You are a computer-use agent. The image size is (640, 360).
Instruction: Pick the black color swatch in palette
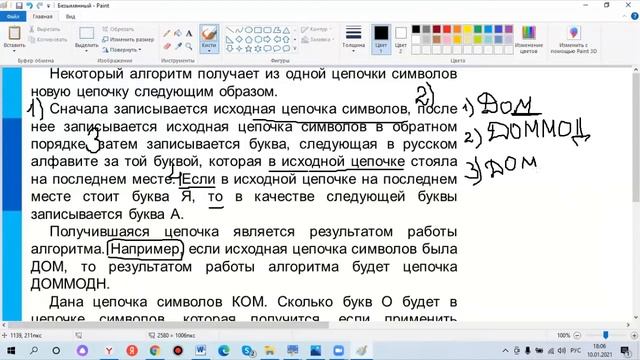click(x=416, y=29)
